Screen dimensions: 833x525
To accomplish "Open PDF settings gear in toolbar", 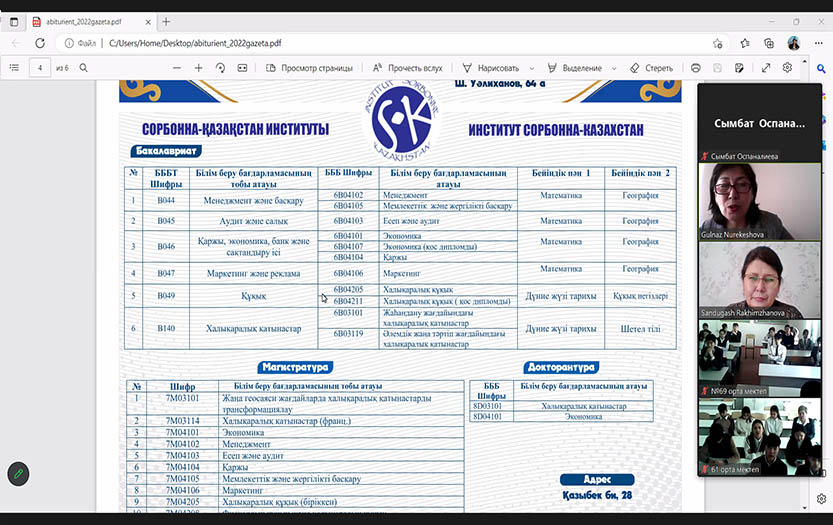I will (788, 68).
